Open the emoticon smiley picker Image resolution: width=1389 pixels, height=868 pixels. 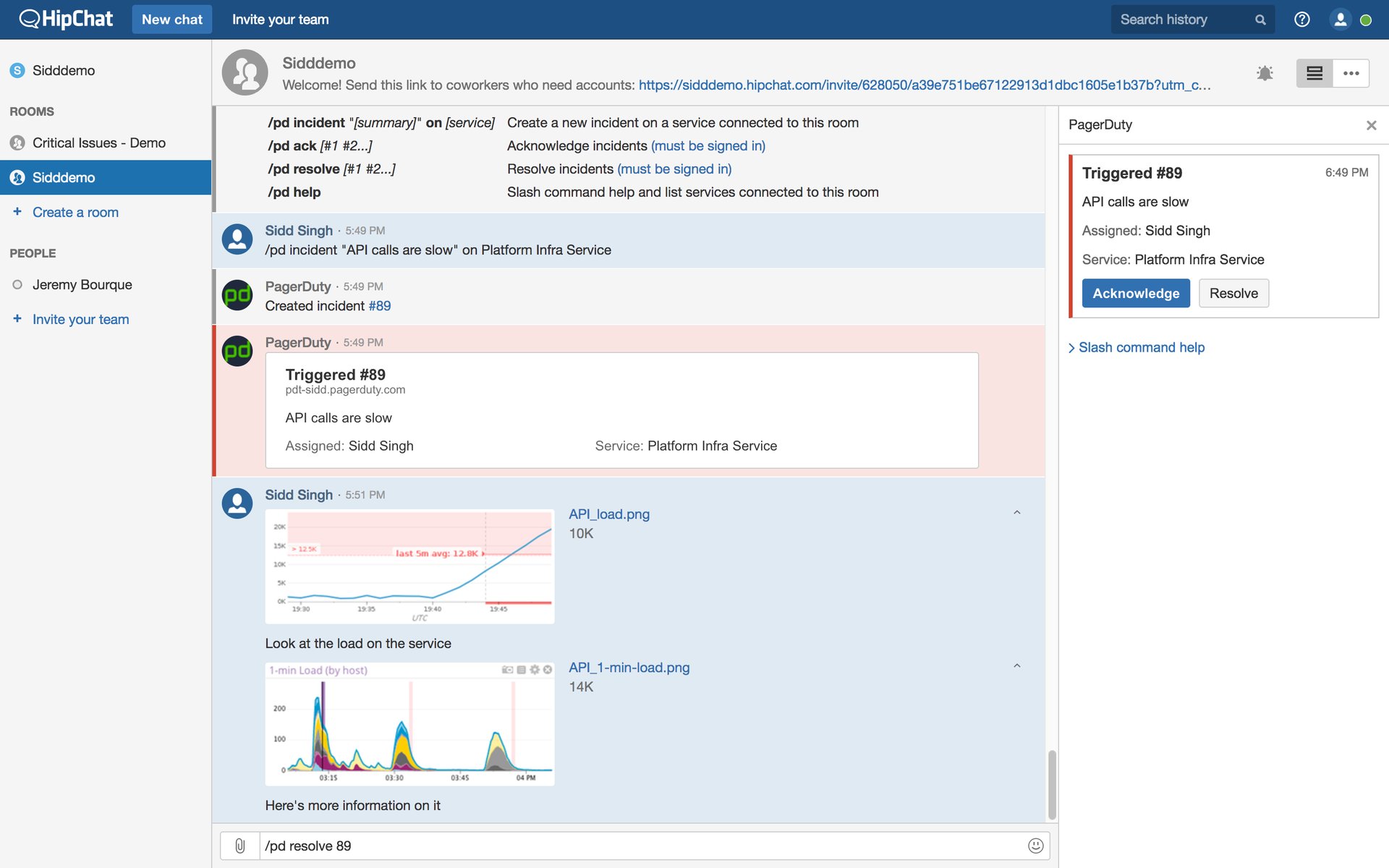point(1035,846)
